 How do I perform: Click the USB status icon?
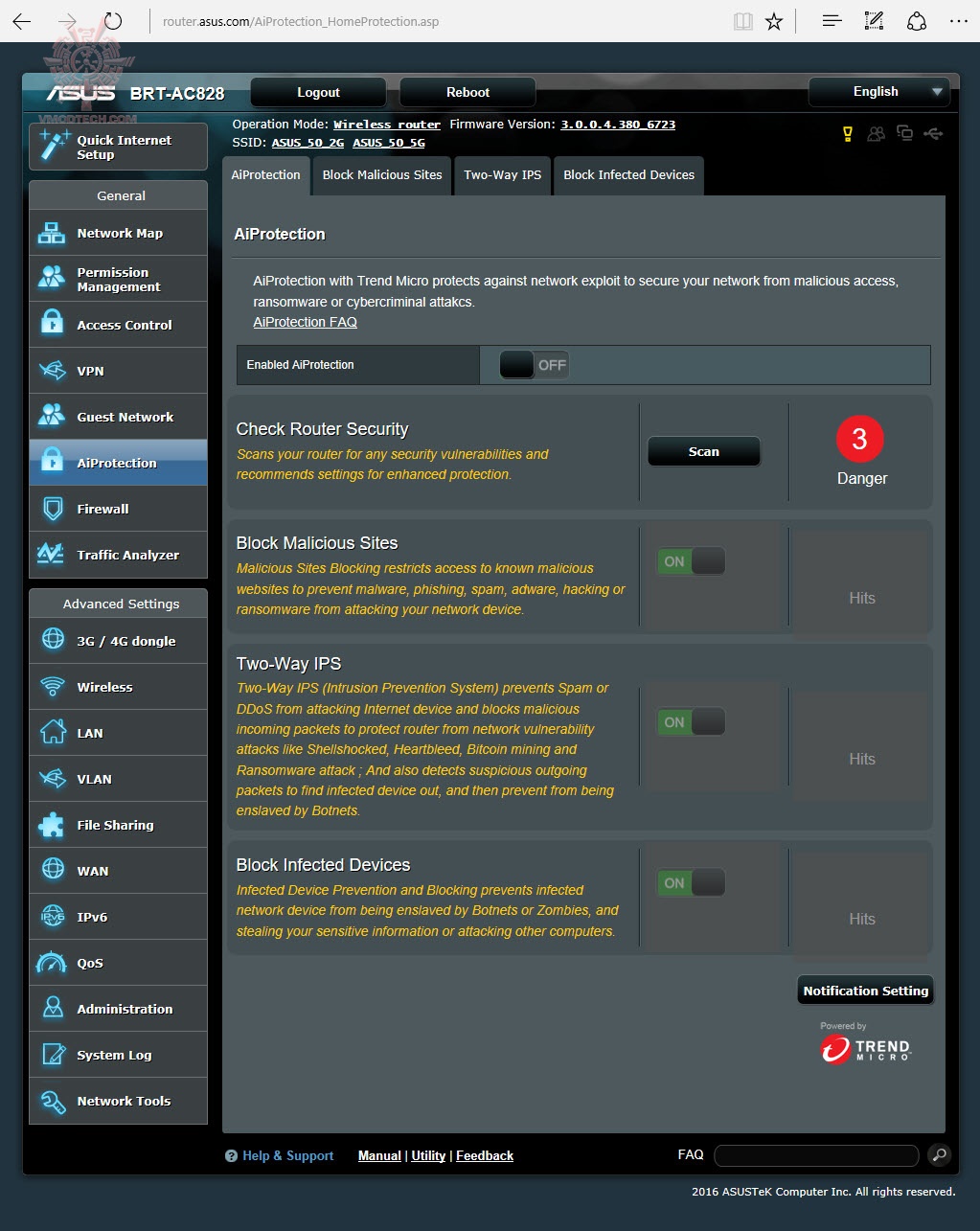[933, 134]
